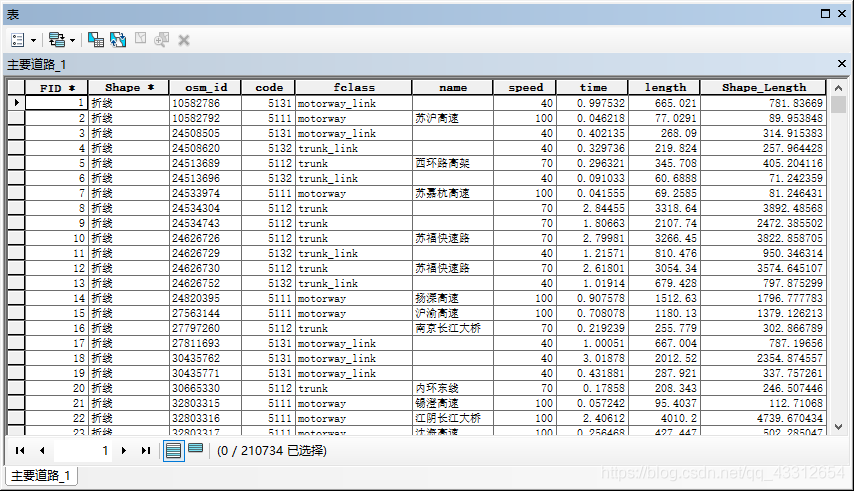Switch to the 主要道路_1 bottom tab

click(x=41, y=475)
